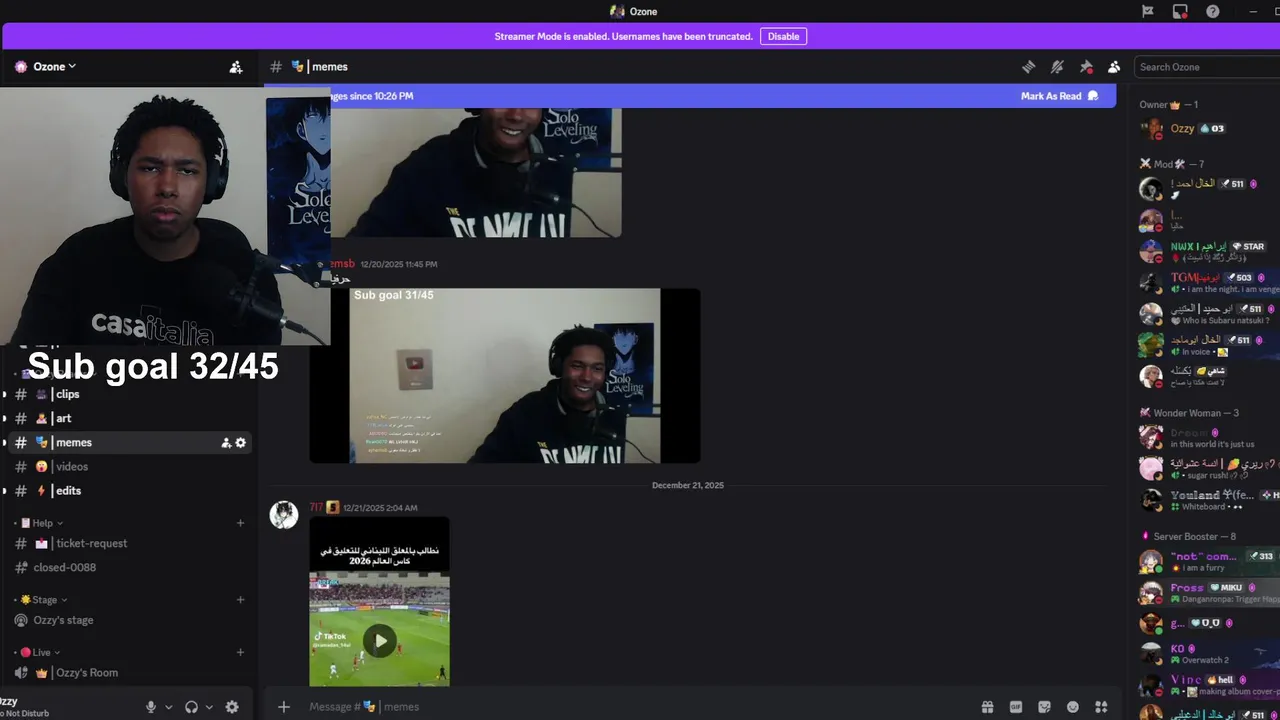Screen dimensions: 1280x720
Task: Click the 717 user avatar in chat
Action: [x=284, y=515]
